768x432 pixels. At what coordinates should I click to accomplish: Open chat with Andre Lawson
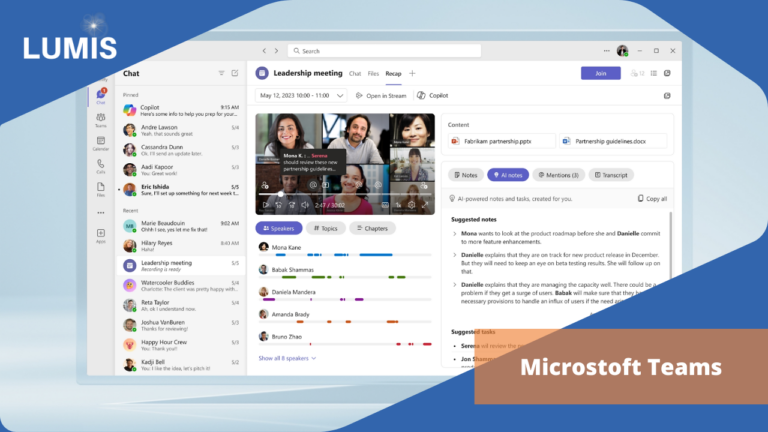181,130
